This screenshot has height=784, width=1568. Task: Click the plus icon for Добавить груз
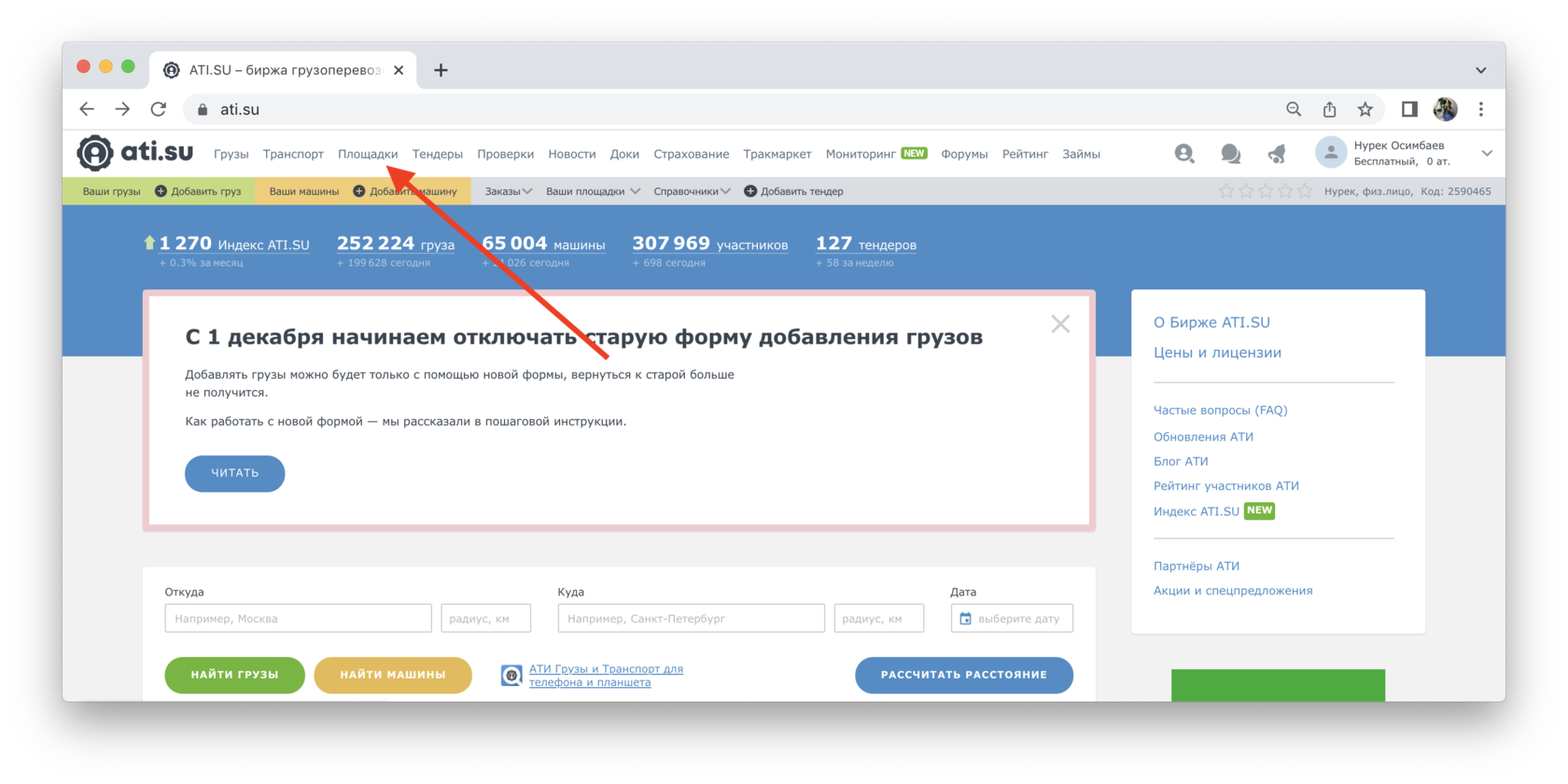pyautogui.click(x=161, y=191)
